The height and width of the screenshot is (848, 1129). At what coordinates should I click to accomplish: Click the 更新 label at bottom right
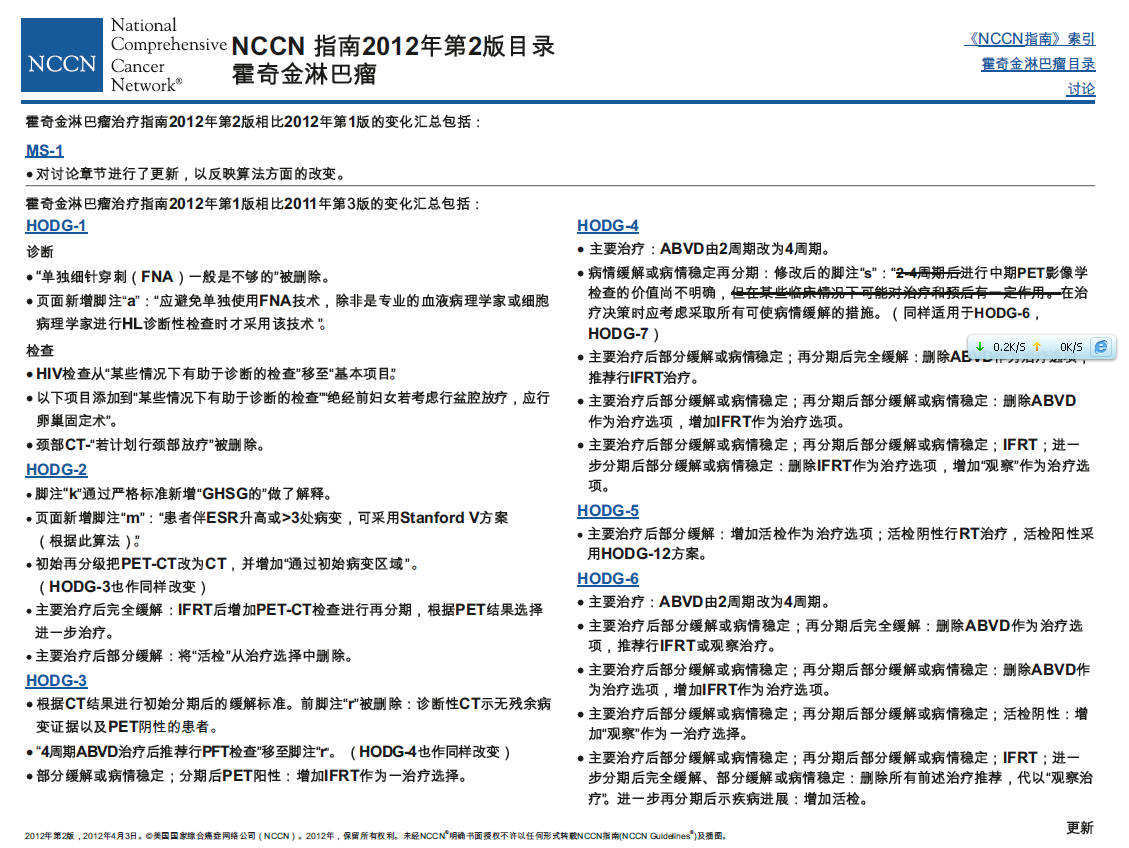1079,828
